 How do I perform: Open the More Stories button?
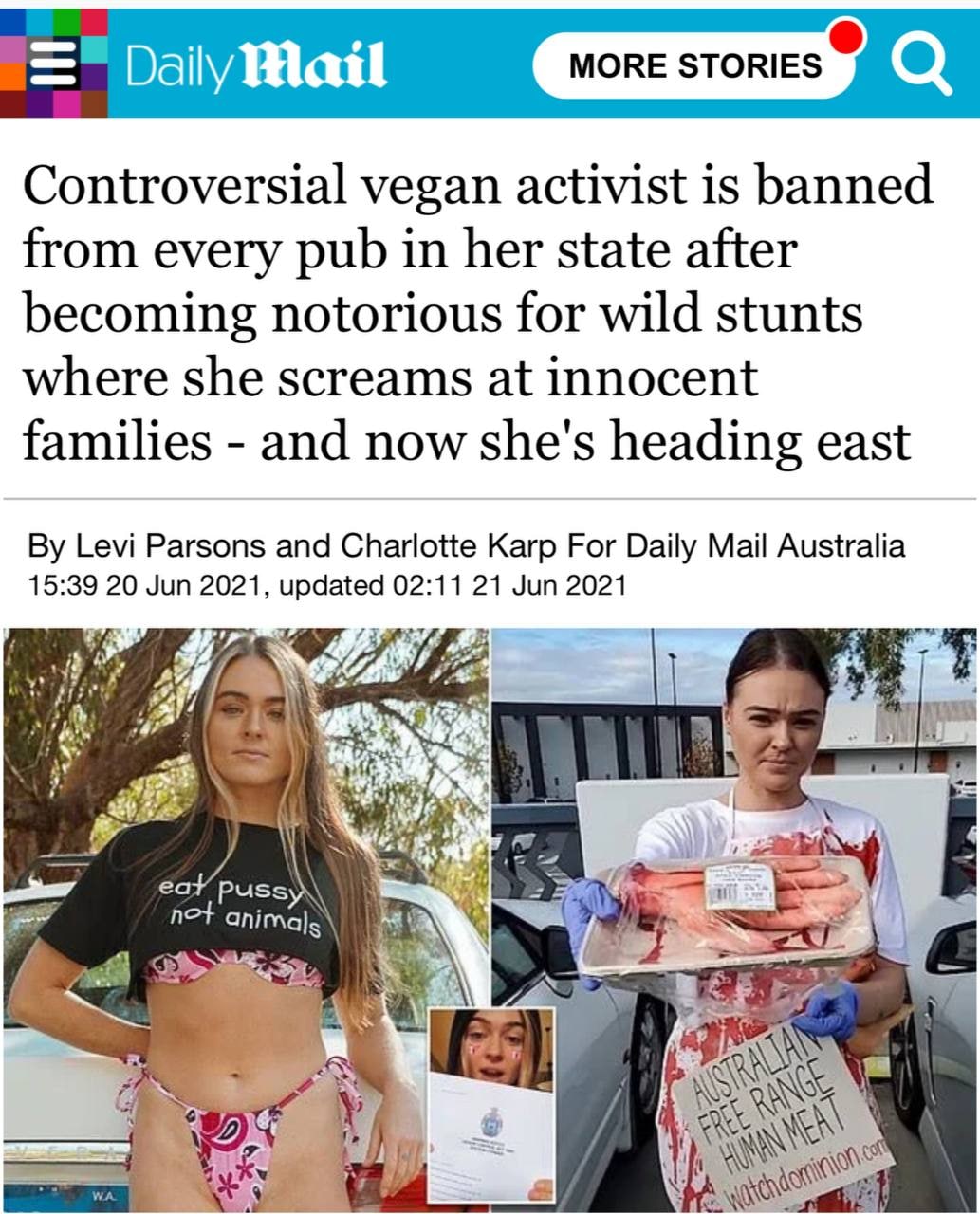click(694, 65)
